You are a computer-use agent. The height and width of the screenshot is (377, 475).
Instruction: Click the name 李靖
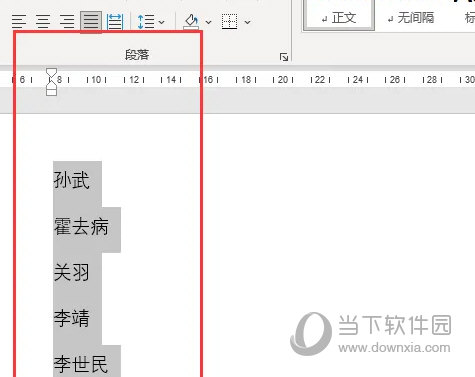point(72,318)
